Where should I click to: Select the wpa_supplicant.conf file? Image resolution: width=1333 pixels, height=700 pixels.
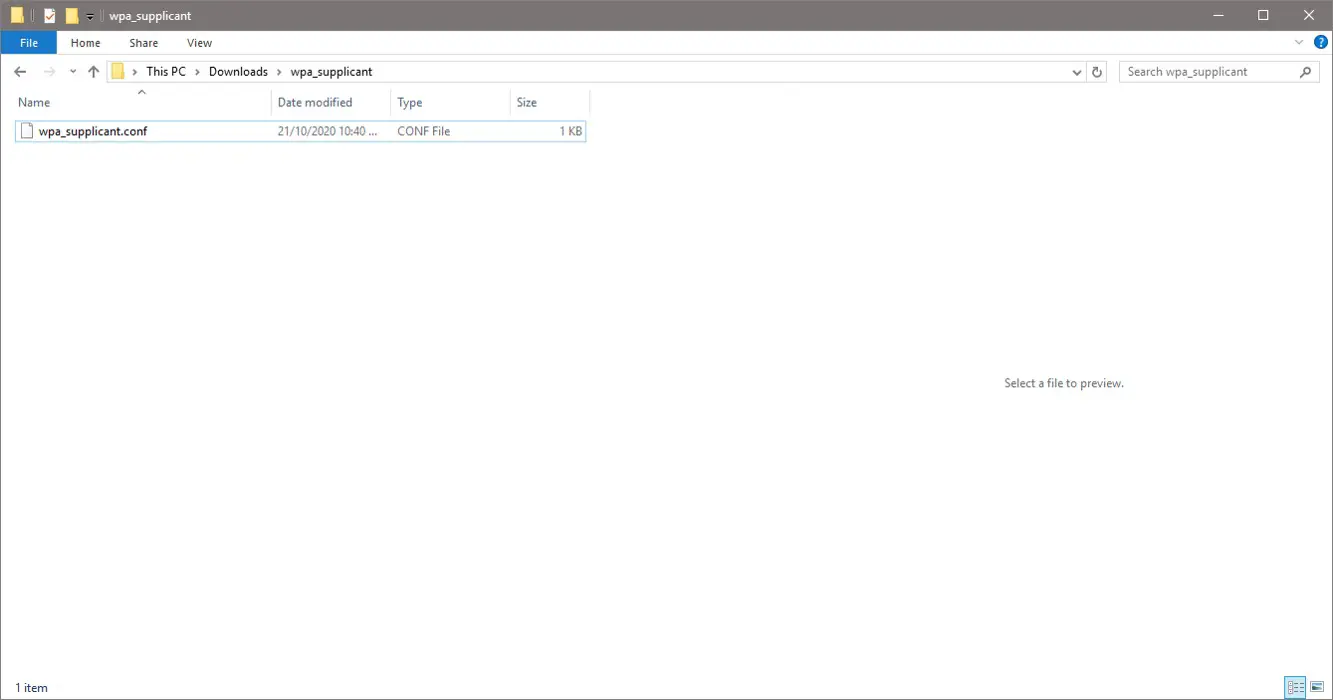(92, 131)
